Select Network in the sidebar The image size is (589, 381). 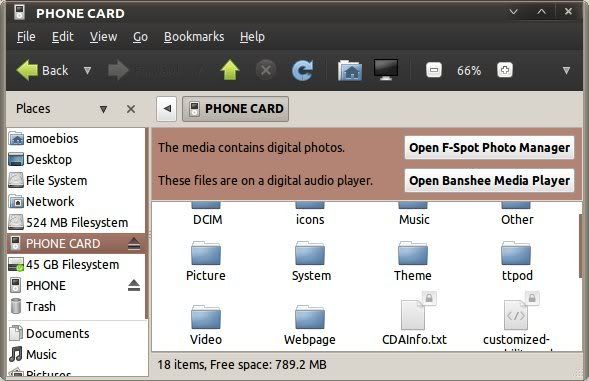(76, 202)
